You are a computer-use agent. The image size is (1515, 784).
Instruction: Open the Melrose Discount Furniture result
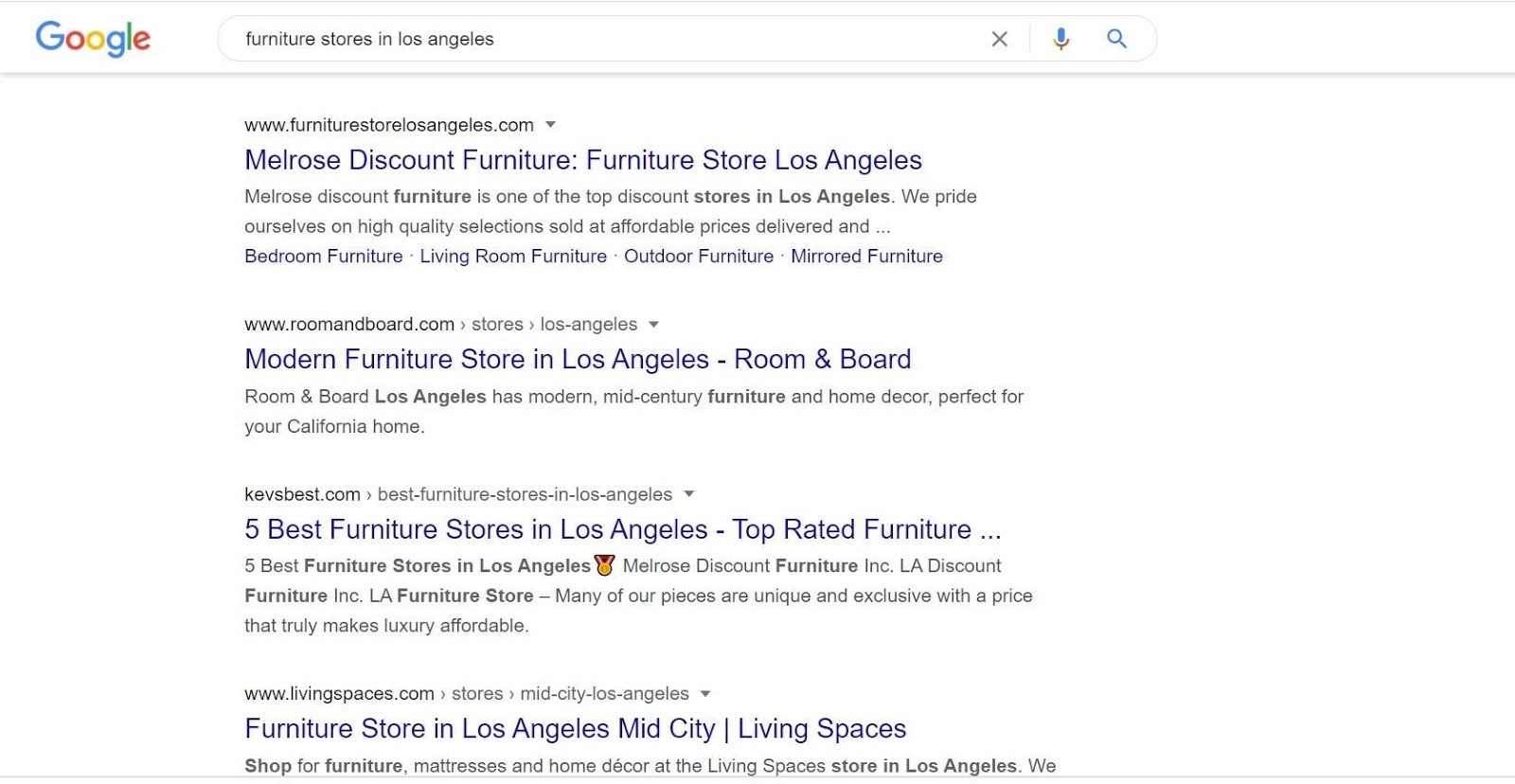click(582, 159)
